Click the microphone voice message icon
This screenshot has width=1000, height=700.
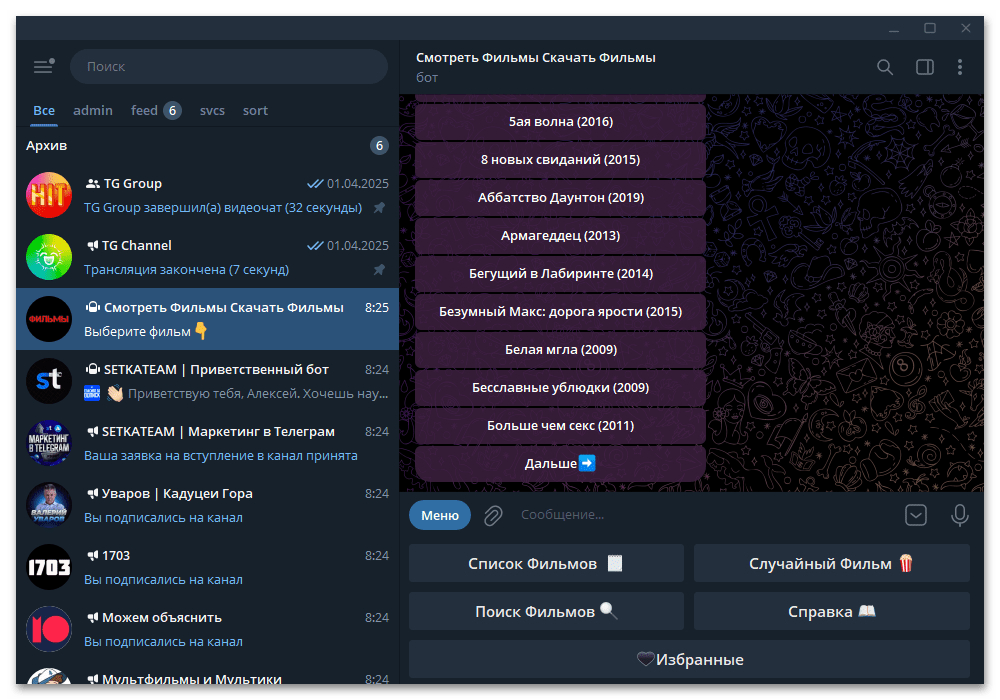(x=960, y=515)
